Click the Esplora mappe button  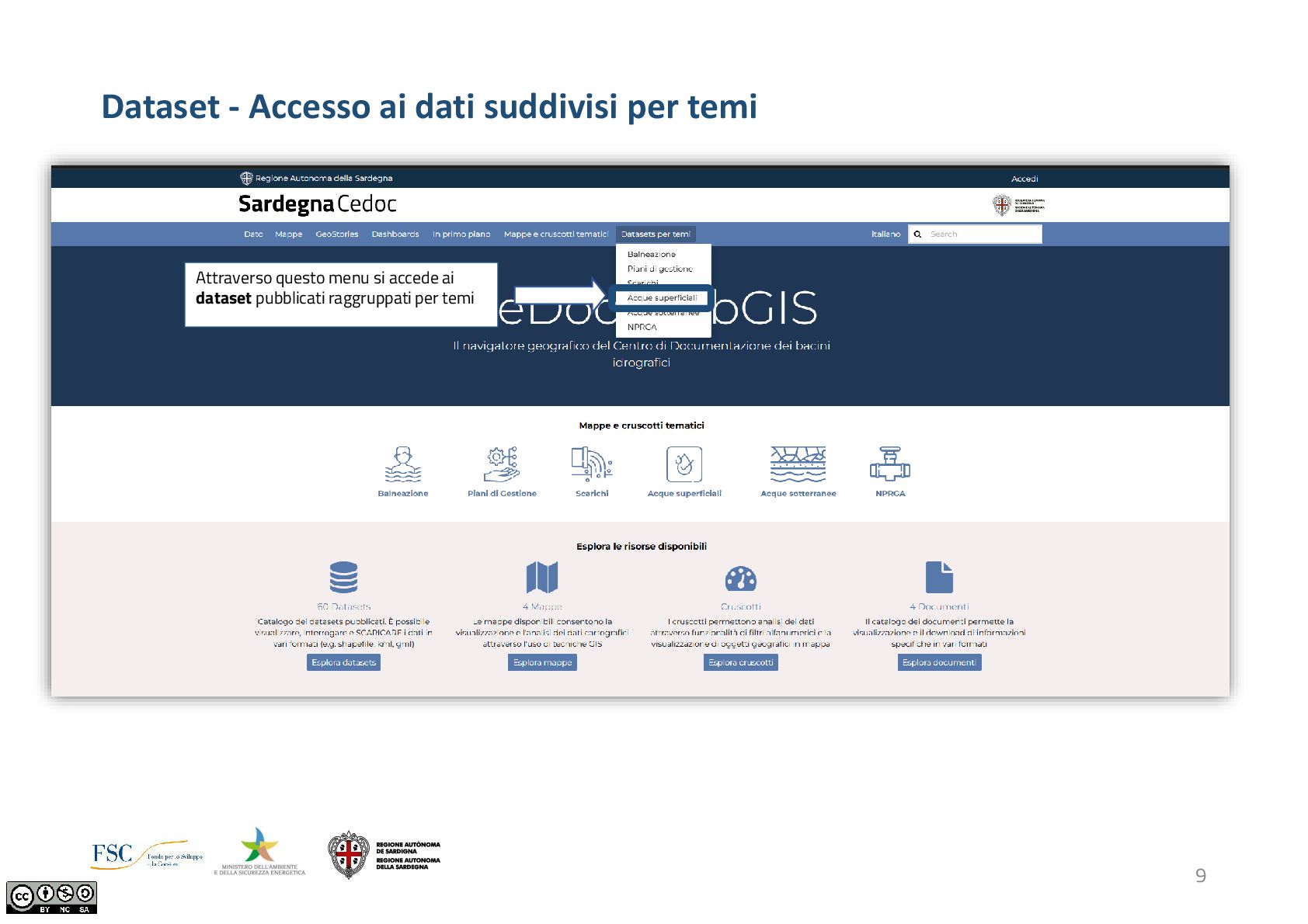click(542, 662)
